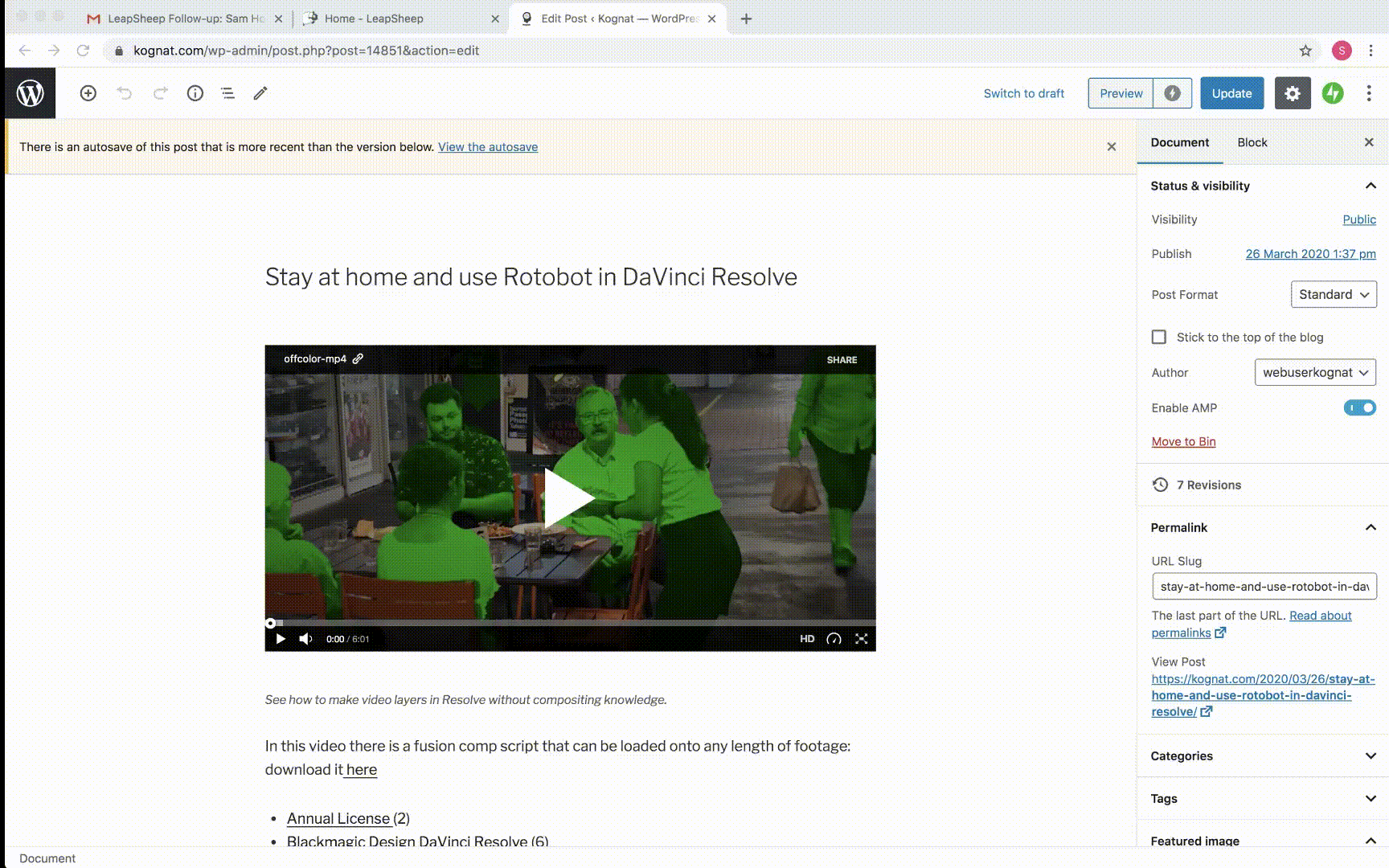Switch to the Document tab
The height and width of the screenshot is (868, 1389).
click(x=1179, y=142)
